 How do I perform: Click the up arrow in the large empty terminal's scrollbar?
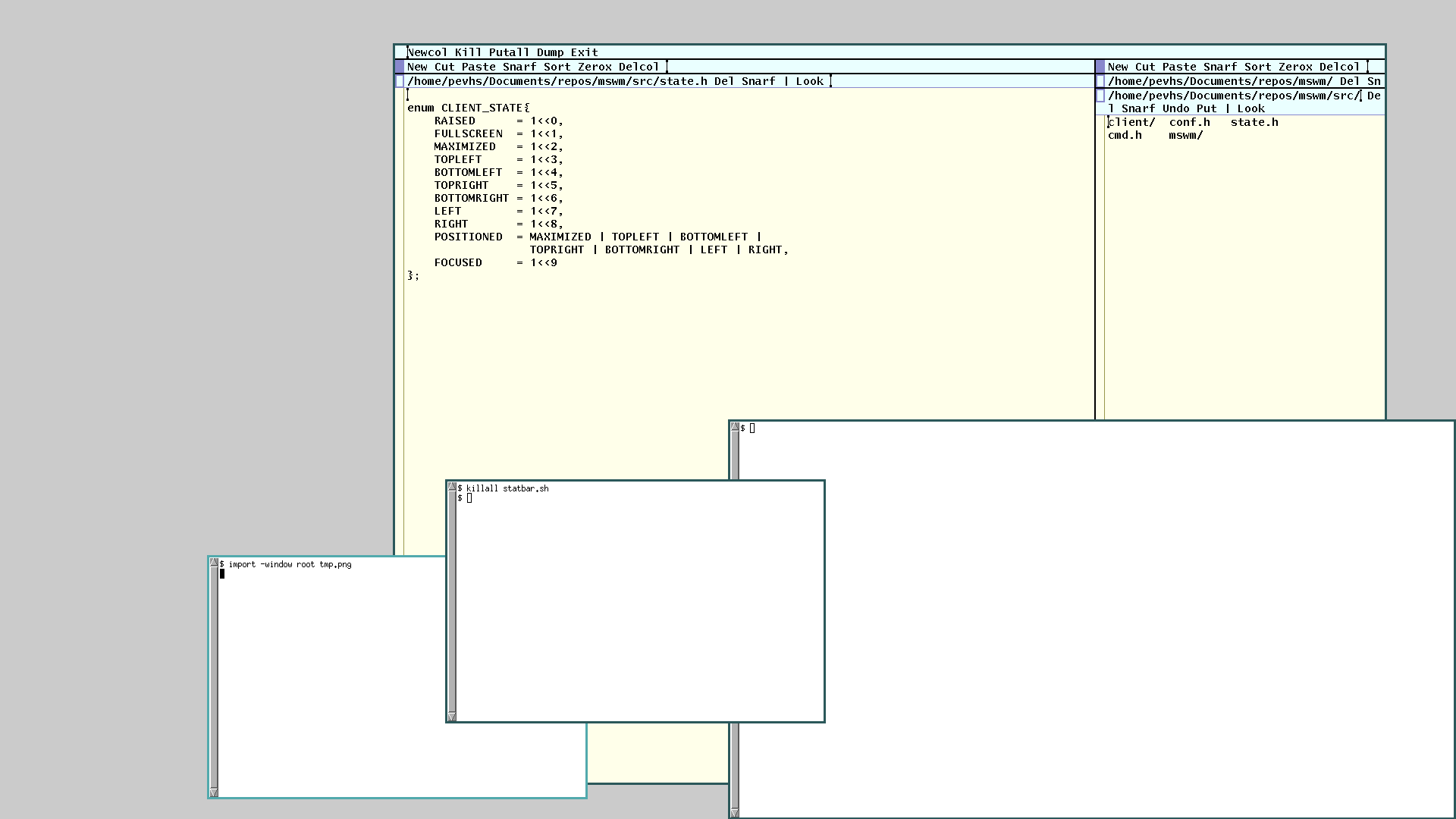coord(735,428)
